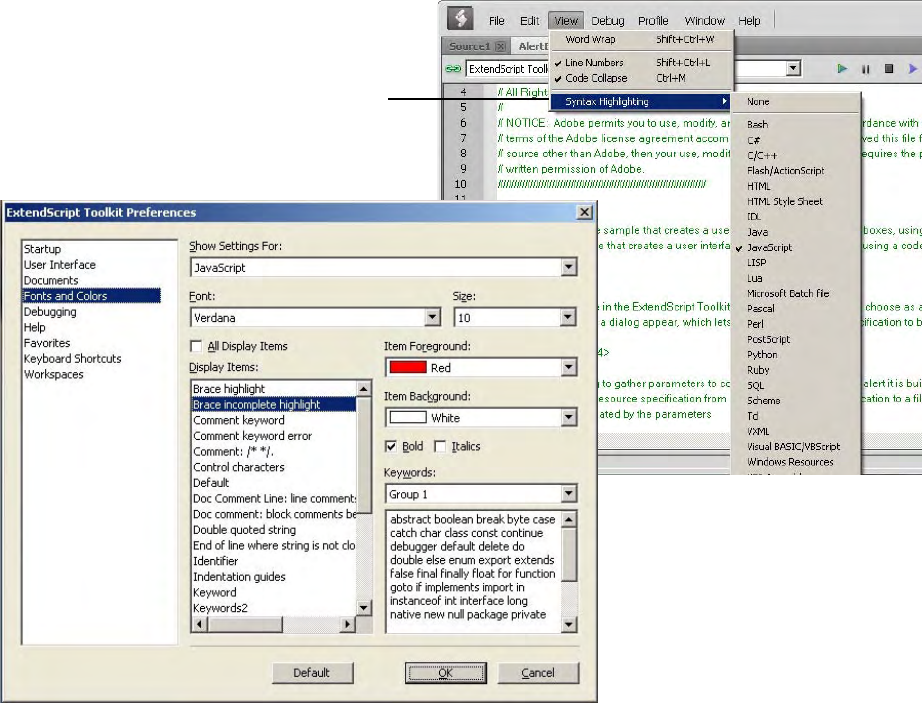The height and width of the screenshot is (703, 922).
Task: Toggle Code Collapse in View menu
Action: [x=641, y=78]
